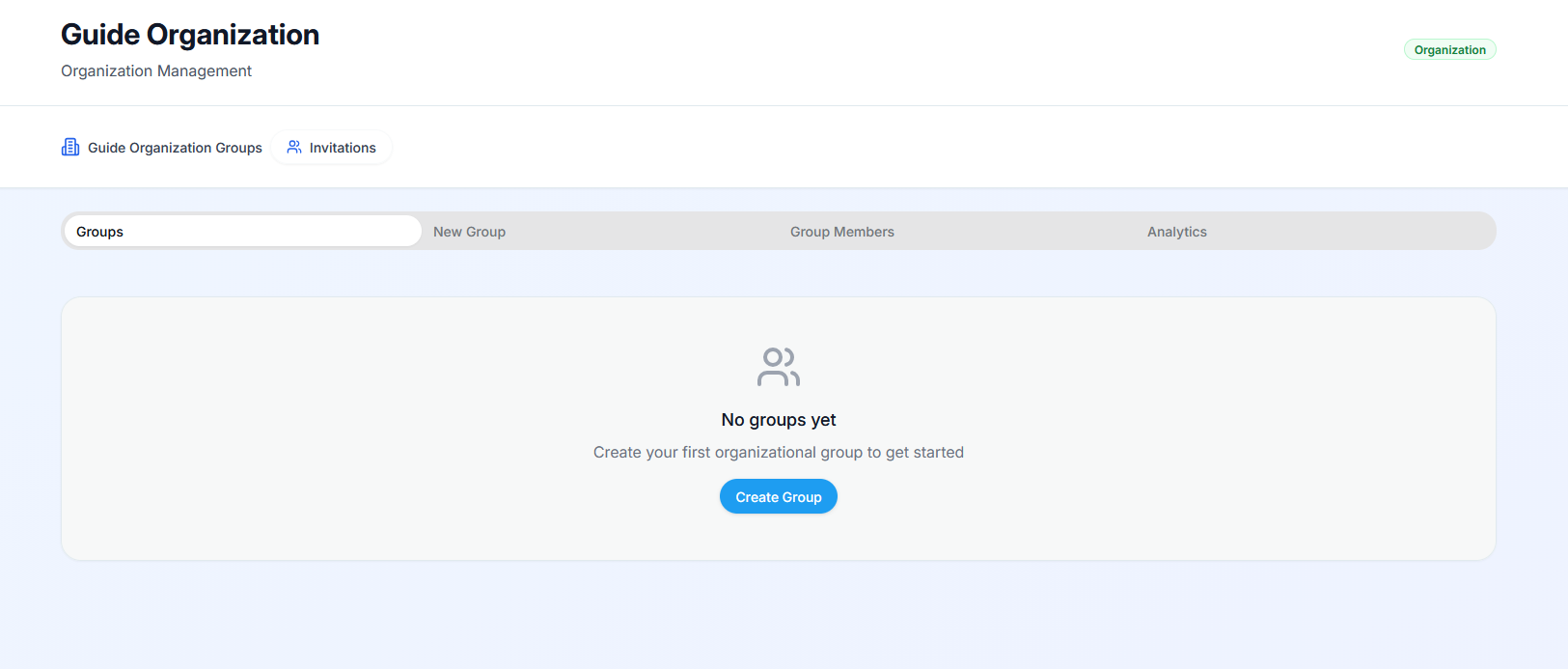1568x669 pixels.
Task: Click the Create your first organizational group text
Action: pos(779,453)
